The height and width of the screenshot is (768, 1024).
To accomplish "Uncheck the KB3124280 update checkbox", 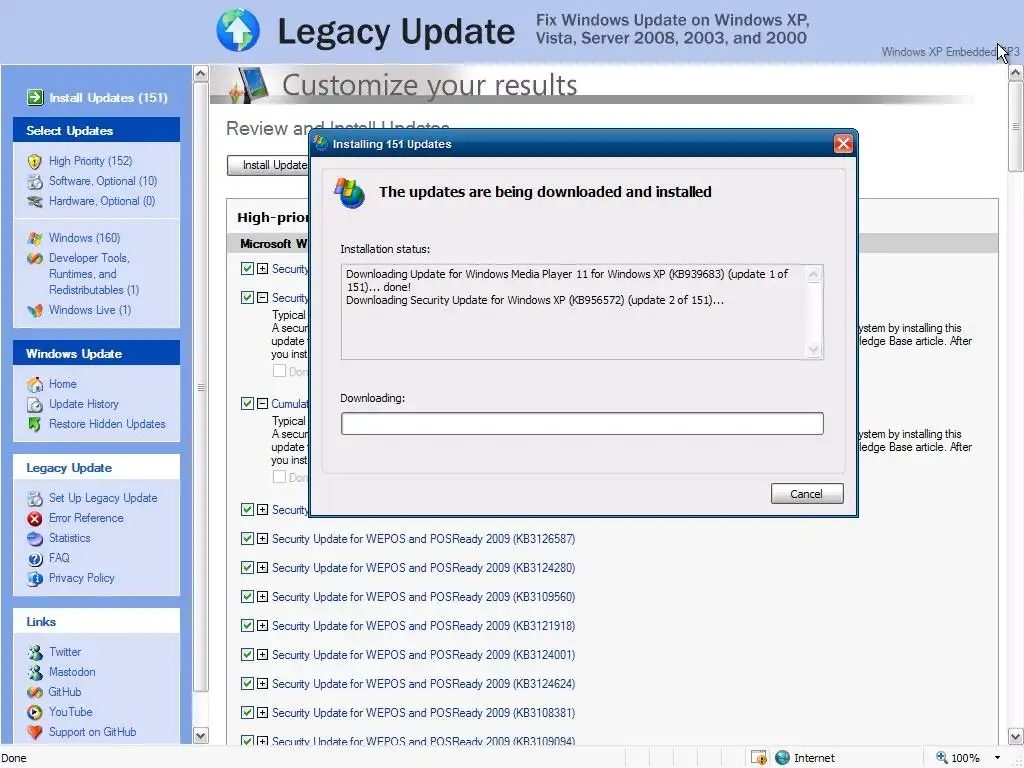I will [247, 568].
